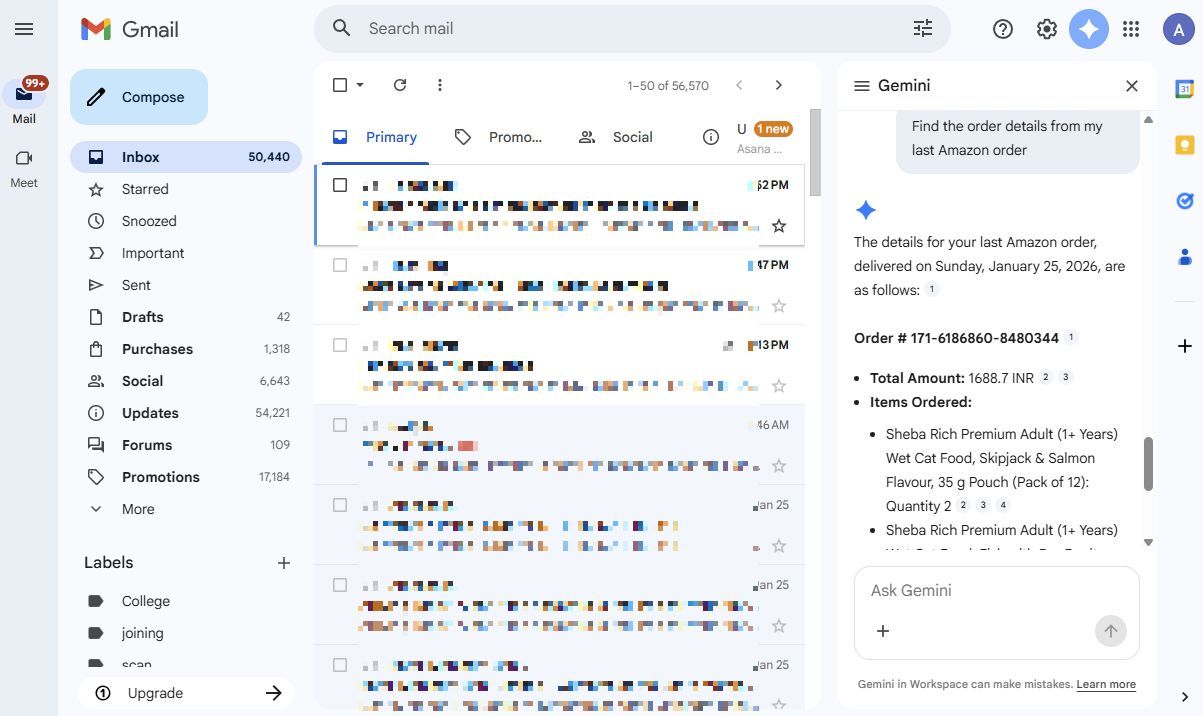Open Google Tasks side panel icon
Screen dimensions: 1203x716
point(1184,201)
